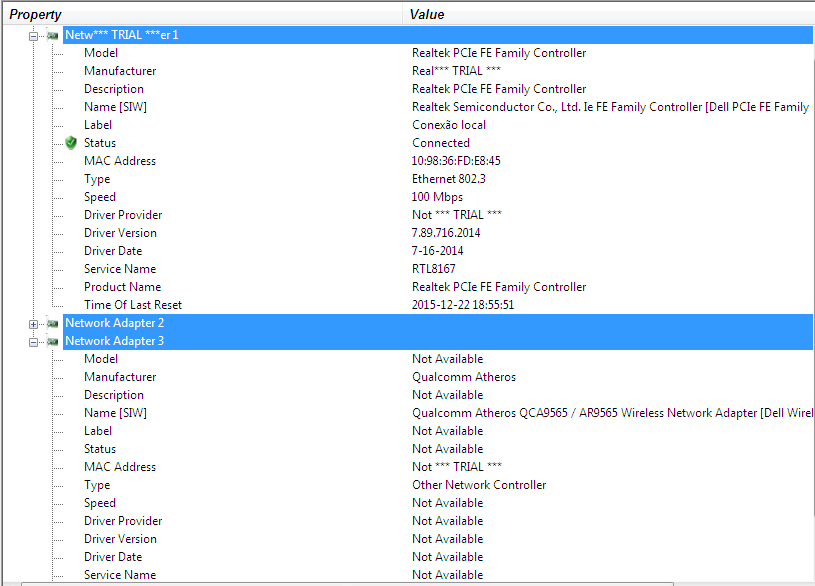
Task: Click the Ethernet 802.3 type value
Action: tap(449, 179)
